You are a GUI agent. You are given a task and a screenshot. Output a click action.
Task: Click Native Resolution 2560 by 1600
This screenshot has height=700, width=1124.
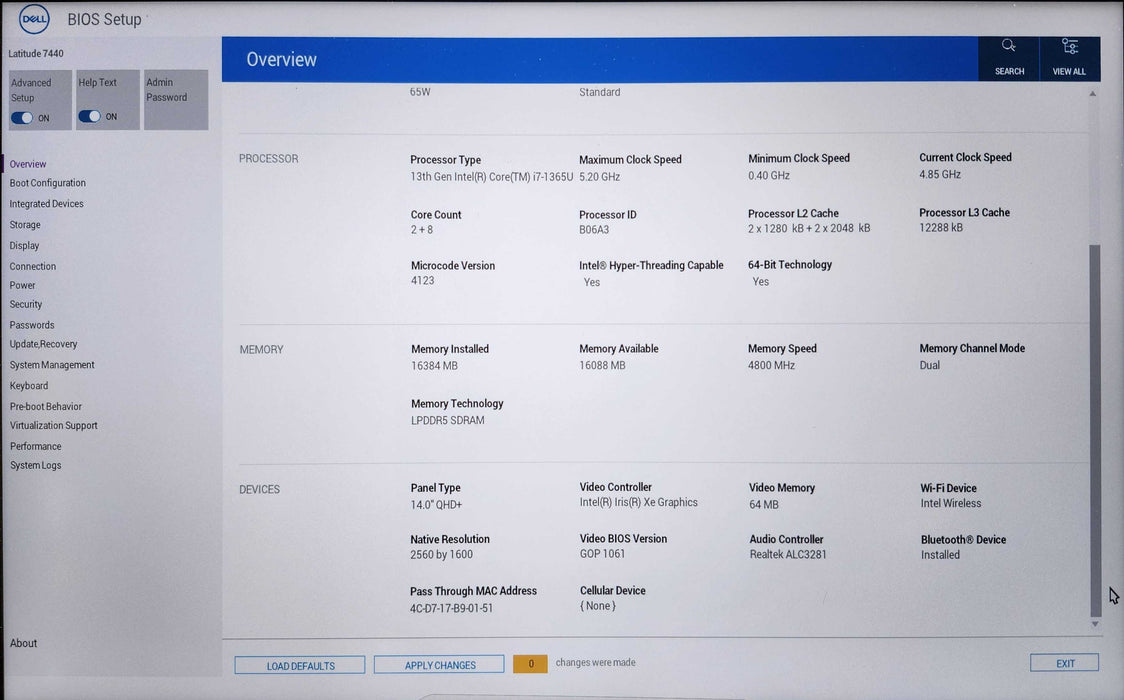[442, 555]
